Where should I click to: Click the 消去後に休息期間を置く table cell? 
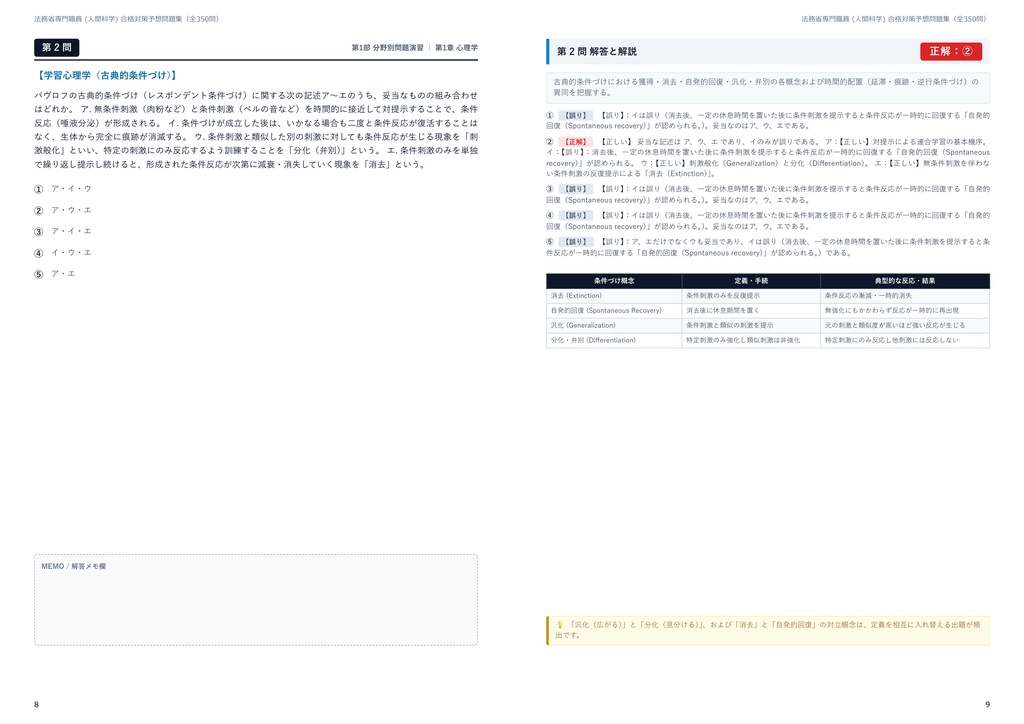pyautogui.click(x=751, y=311)
